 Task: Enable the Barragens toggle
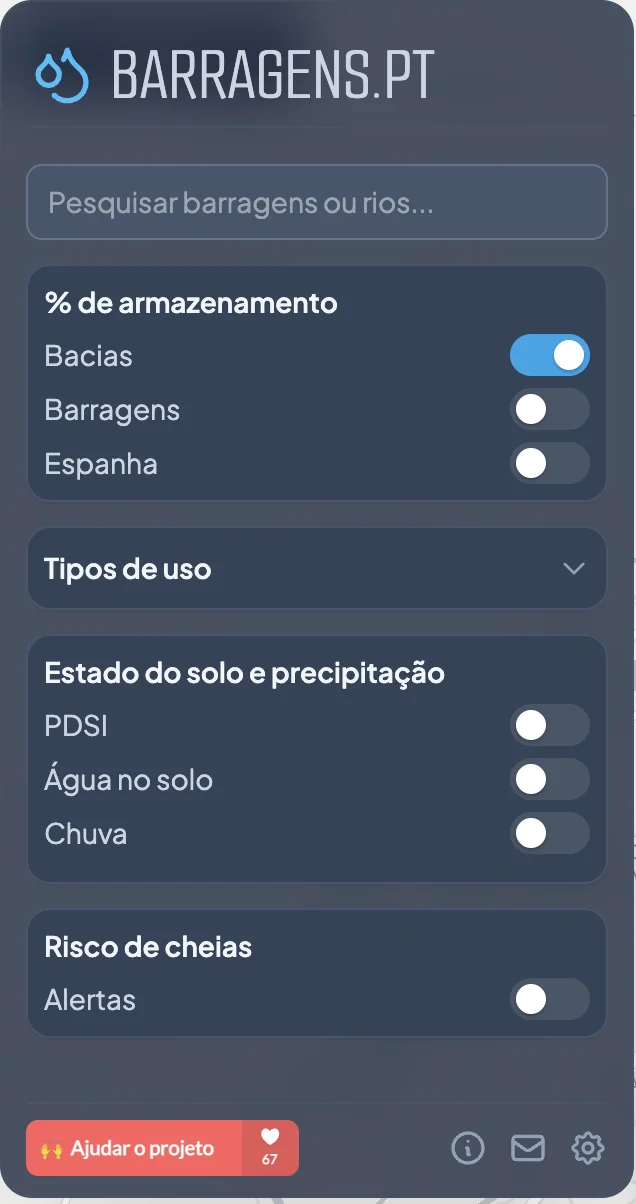550,409
